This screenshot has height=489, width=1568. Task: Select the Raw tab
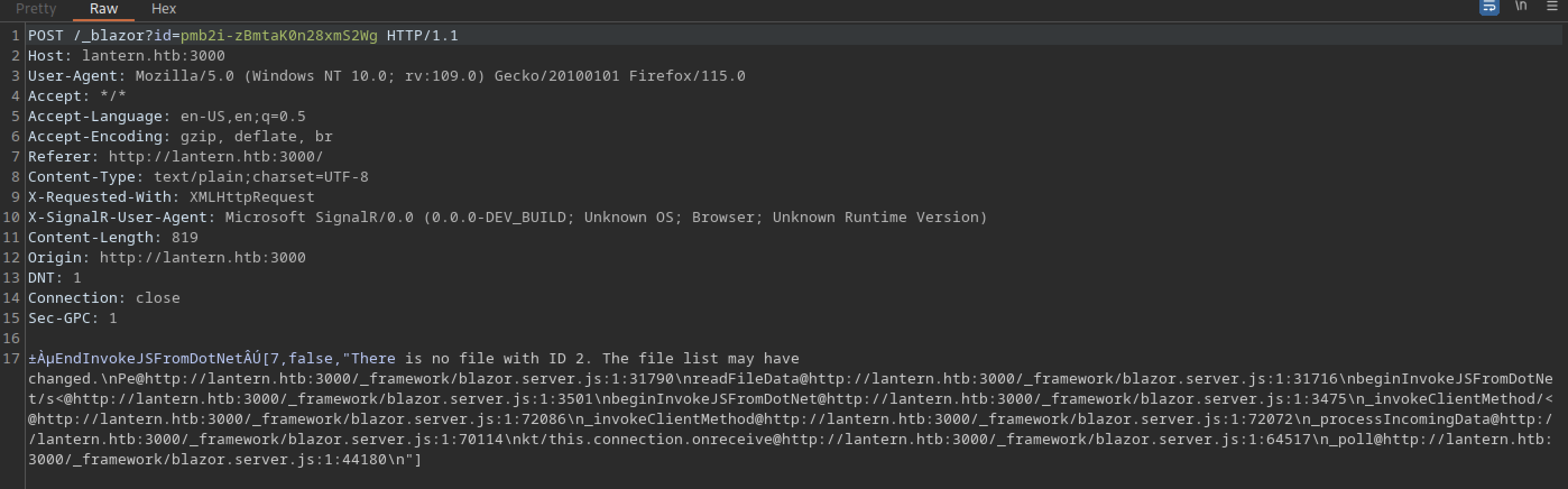104,8
